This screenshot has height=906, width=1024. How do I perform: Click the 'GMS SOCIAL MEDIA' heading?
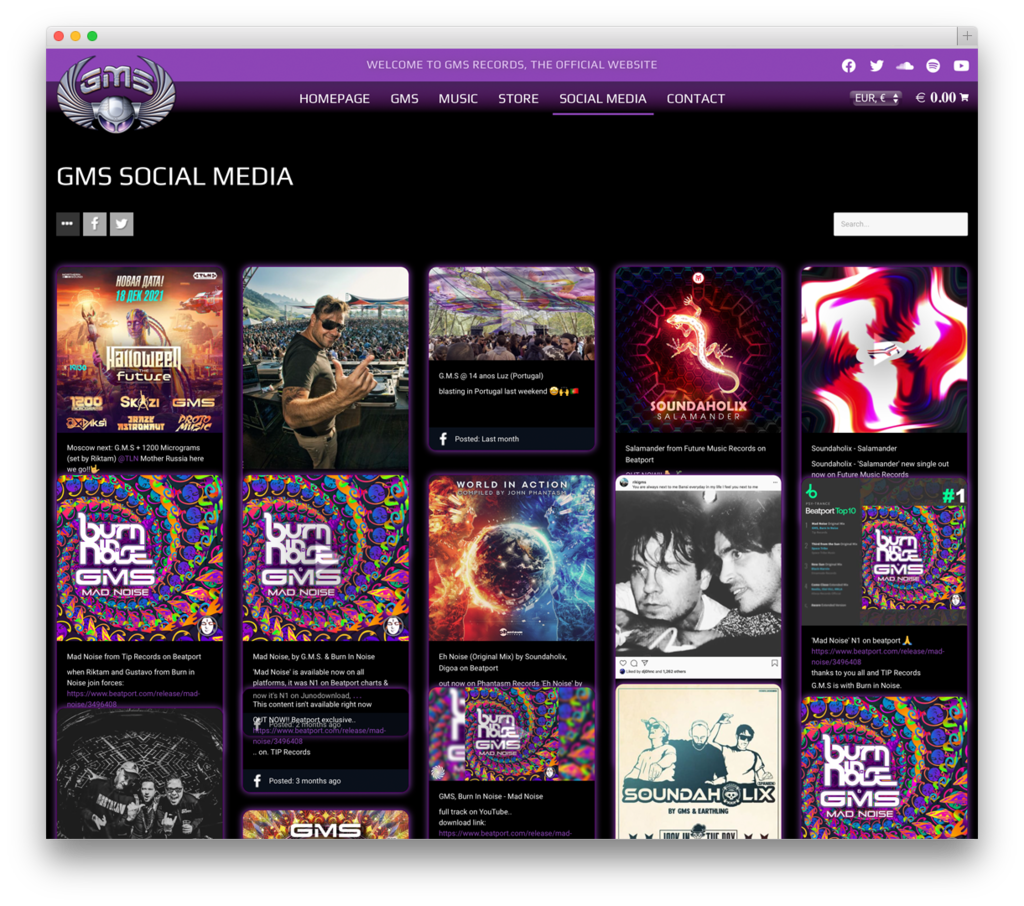pyautogui.click(x=175, y=176)
